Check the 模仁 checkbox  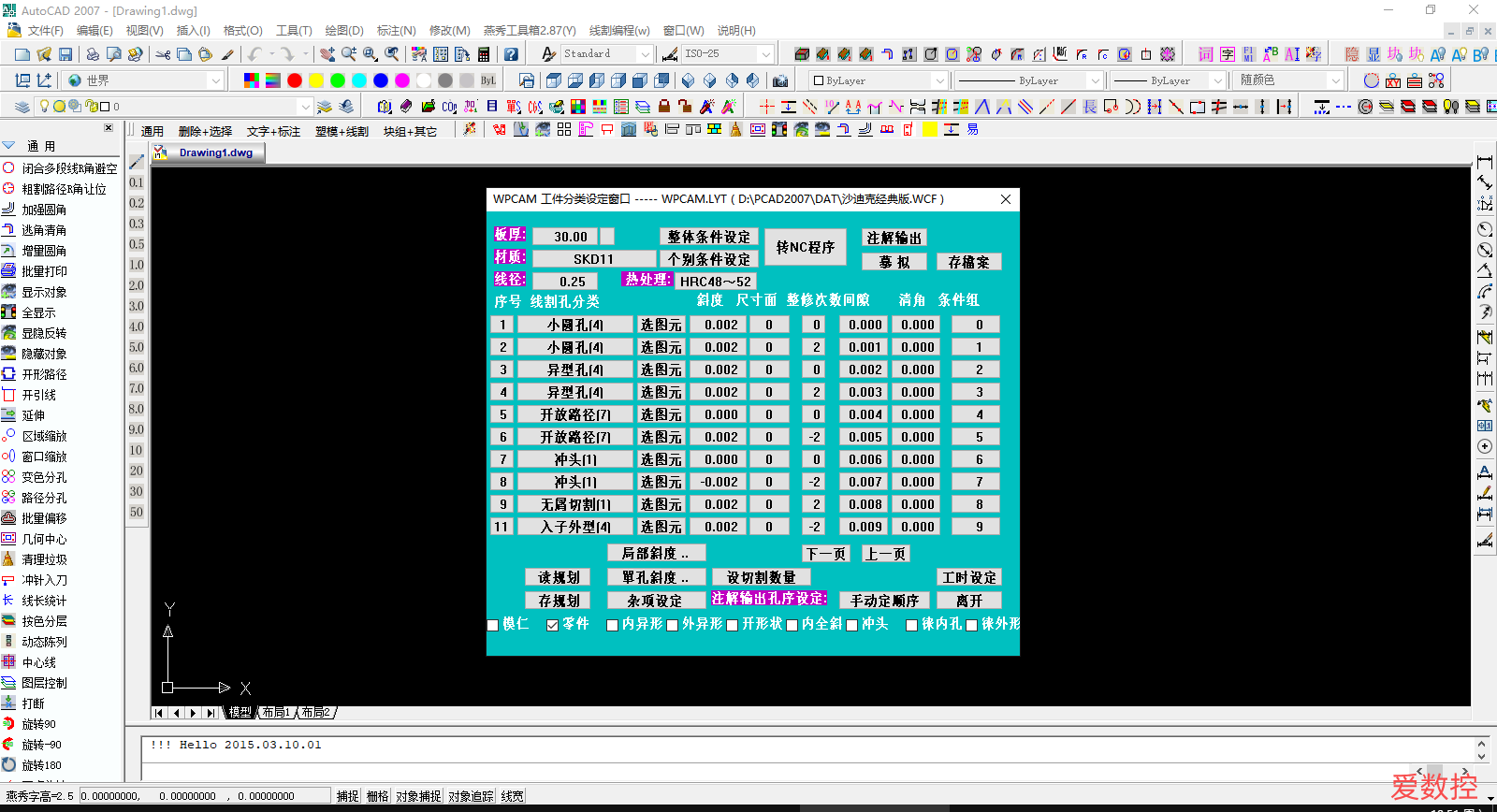coord(493,625)
